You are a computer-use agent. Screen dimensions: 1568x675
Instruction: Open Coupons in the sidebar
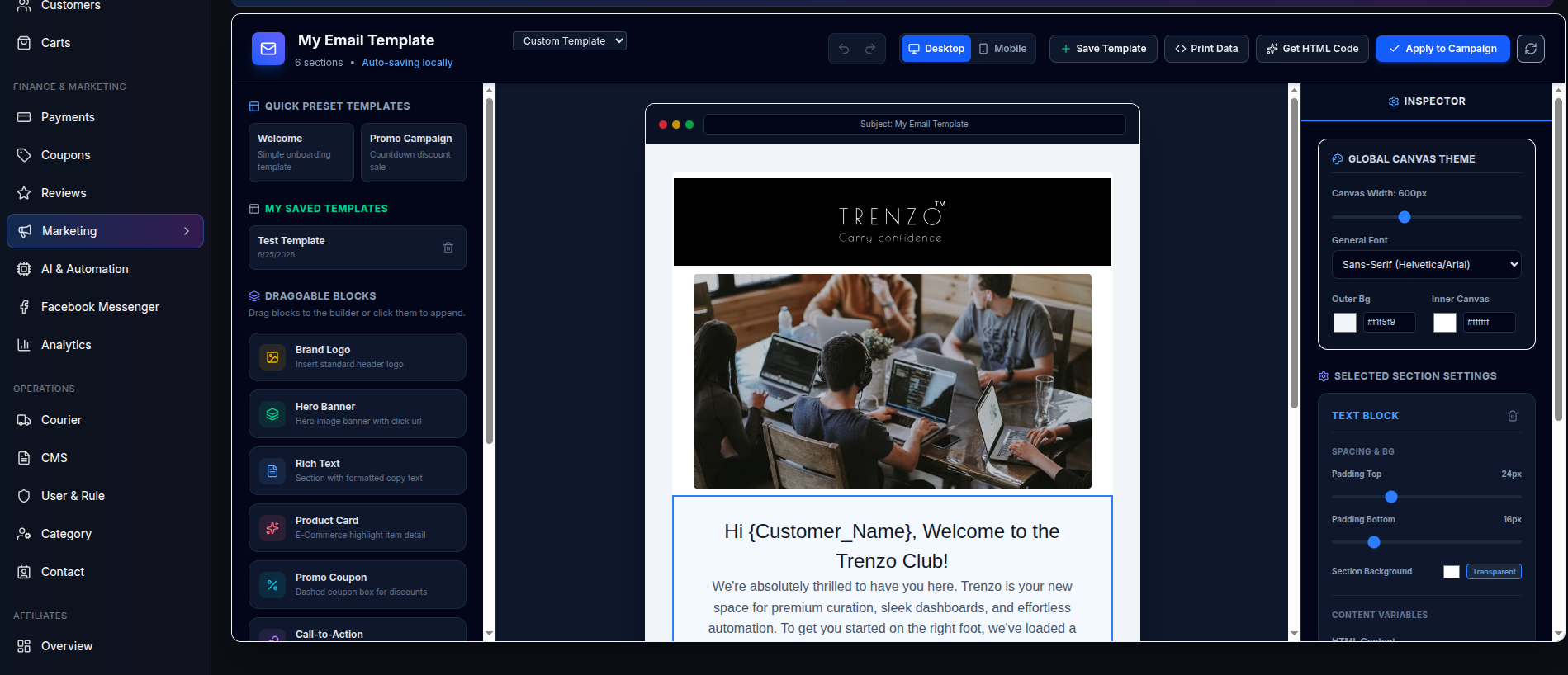pos(105,155)
